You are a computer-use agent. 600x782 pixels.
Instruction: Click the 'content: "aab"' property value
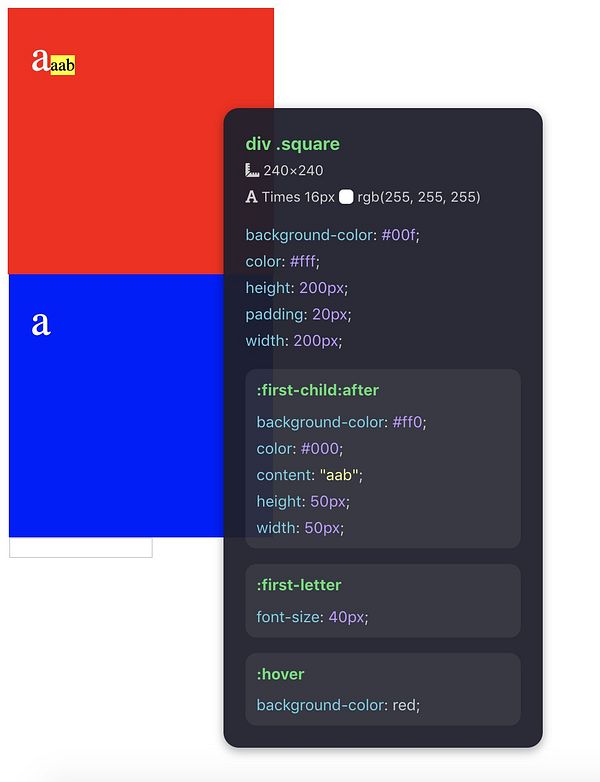point(341,475)
